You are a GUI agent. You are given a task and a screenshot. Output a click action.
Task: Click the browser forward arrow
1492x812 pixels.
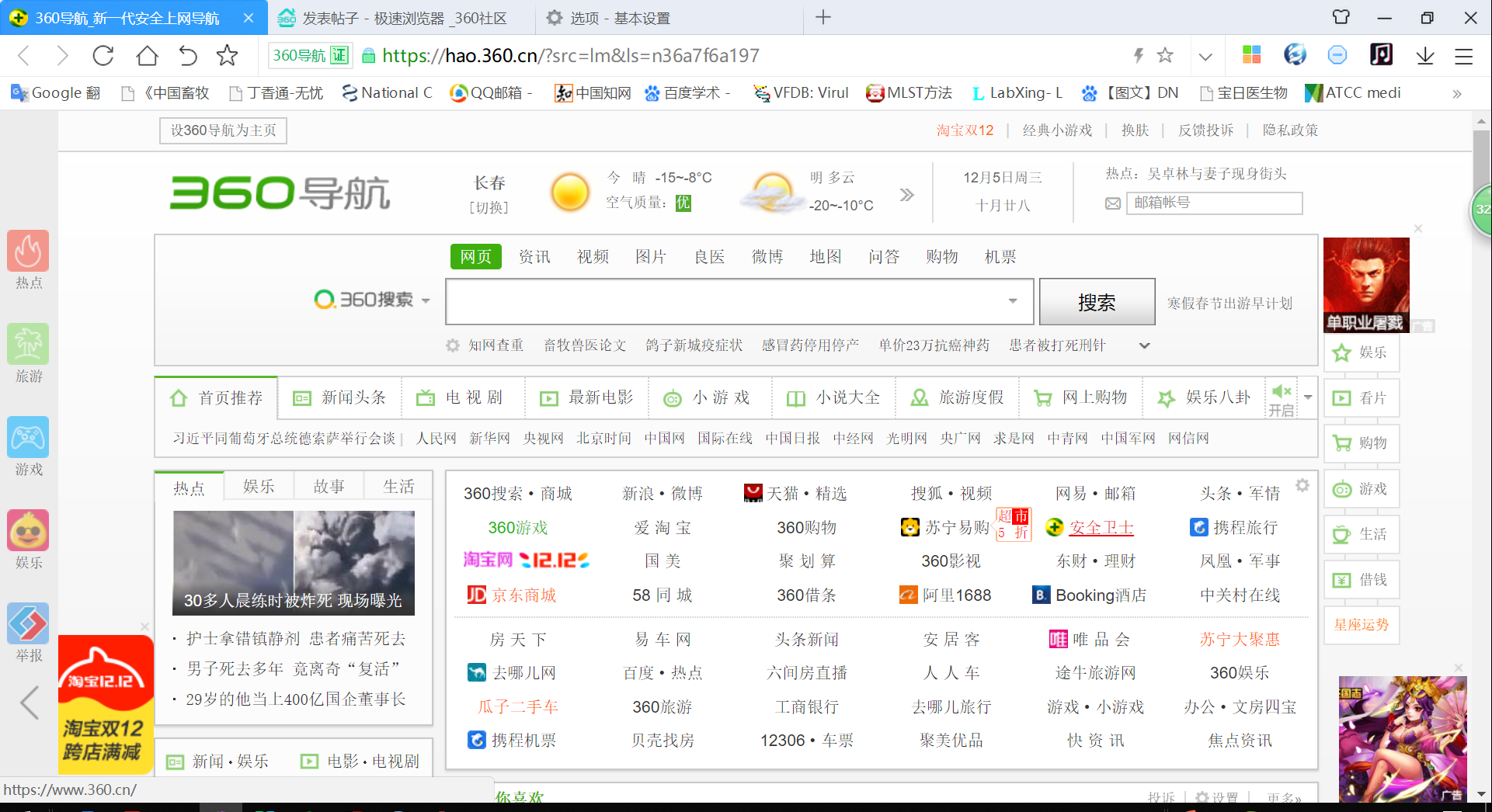(62, 56)
